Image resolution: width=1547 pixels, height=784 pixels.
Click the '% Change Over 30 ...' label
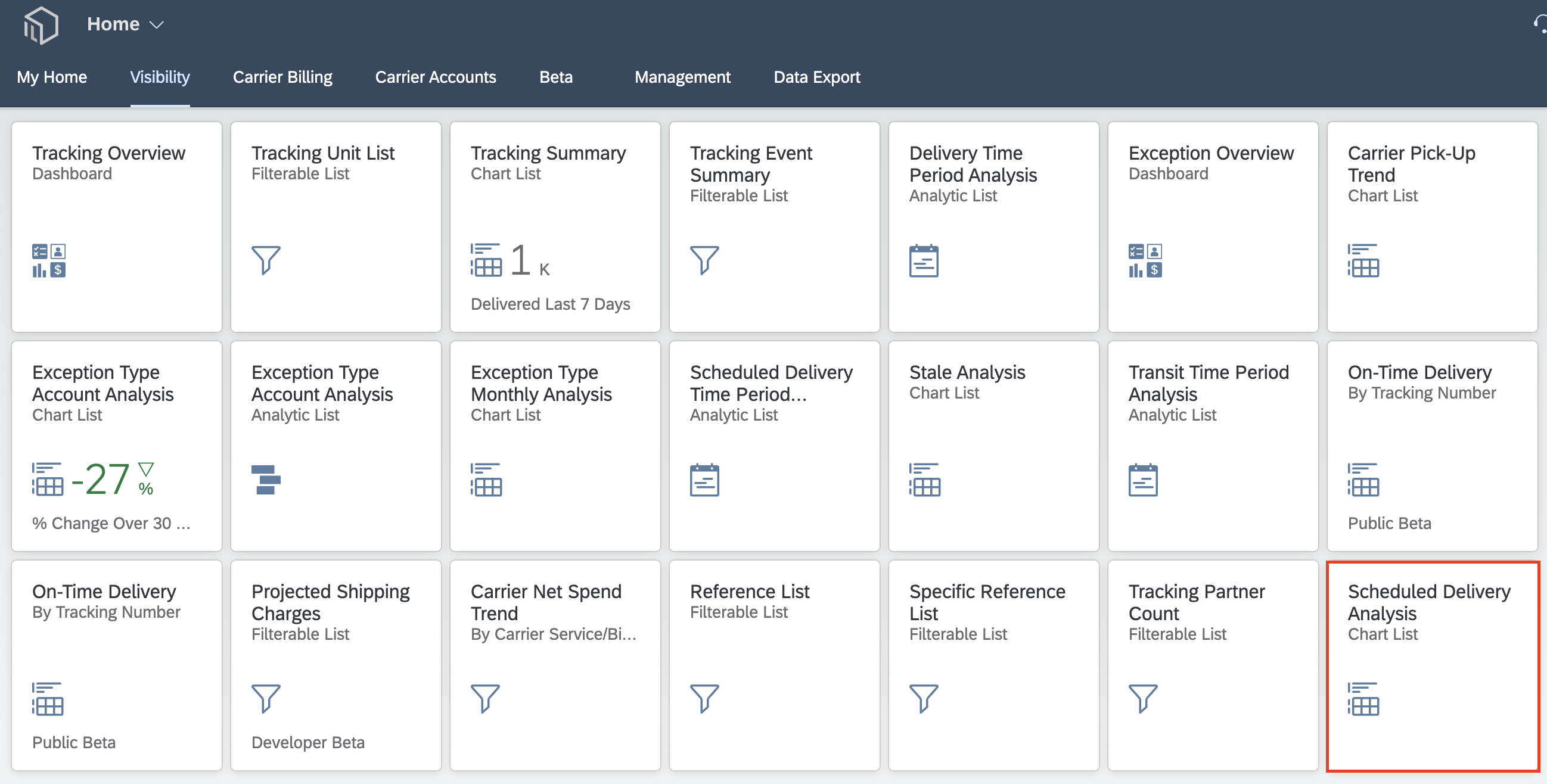(111, 523)
